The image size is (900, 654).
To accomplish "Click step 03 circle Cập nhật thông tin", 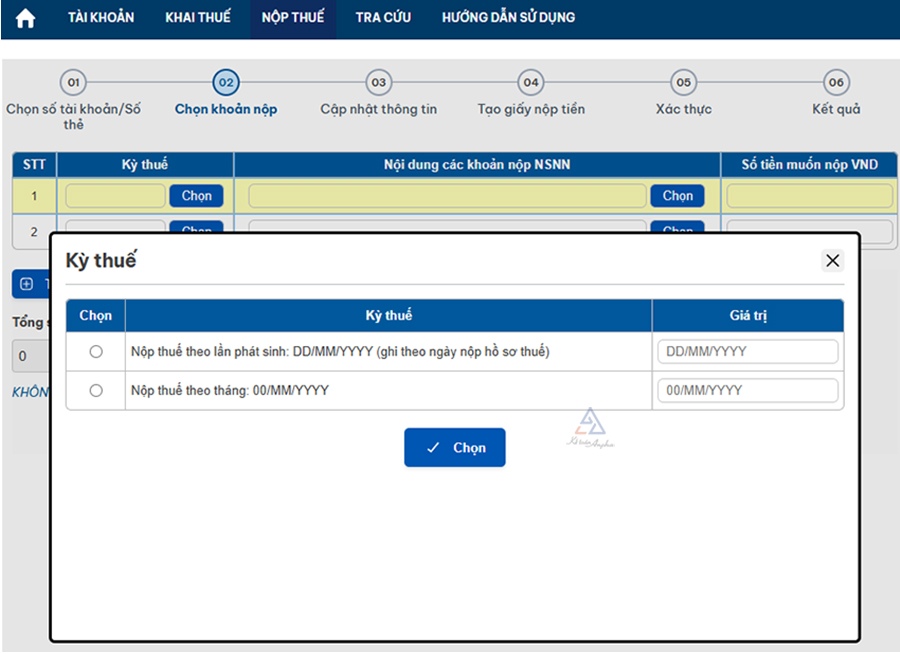I will coord(378,83).
